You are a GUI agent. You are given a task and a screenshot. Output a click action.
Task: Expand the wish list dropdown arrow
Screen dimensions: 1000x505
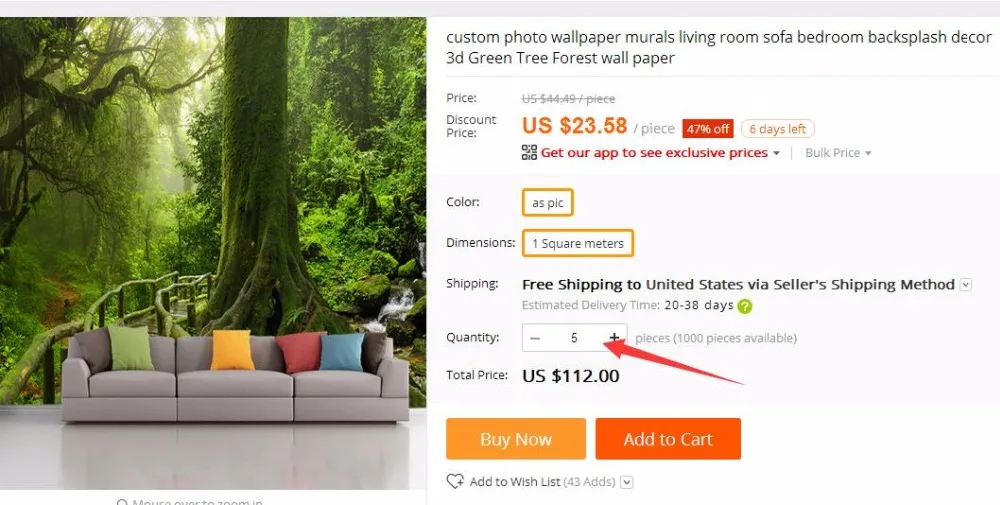pyautogui.click(x=627, y=482)
